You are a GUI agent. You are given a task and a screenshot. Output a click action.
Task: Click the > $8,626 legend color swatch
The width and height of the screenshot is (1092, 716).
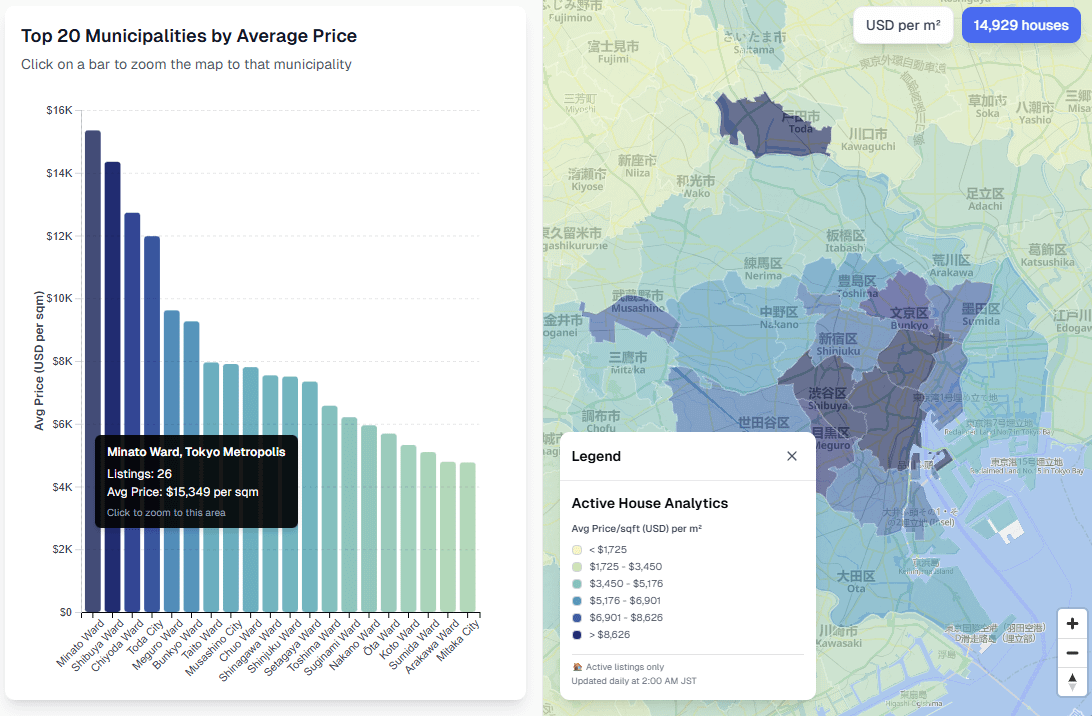(x=577, y=634)
